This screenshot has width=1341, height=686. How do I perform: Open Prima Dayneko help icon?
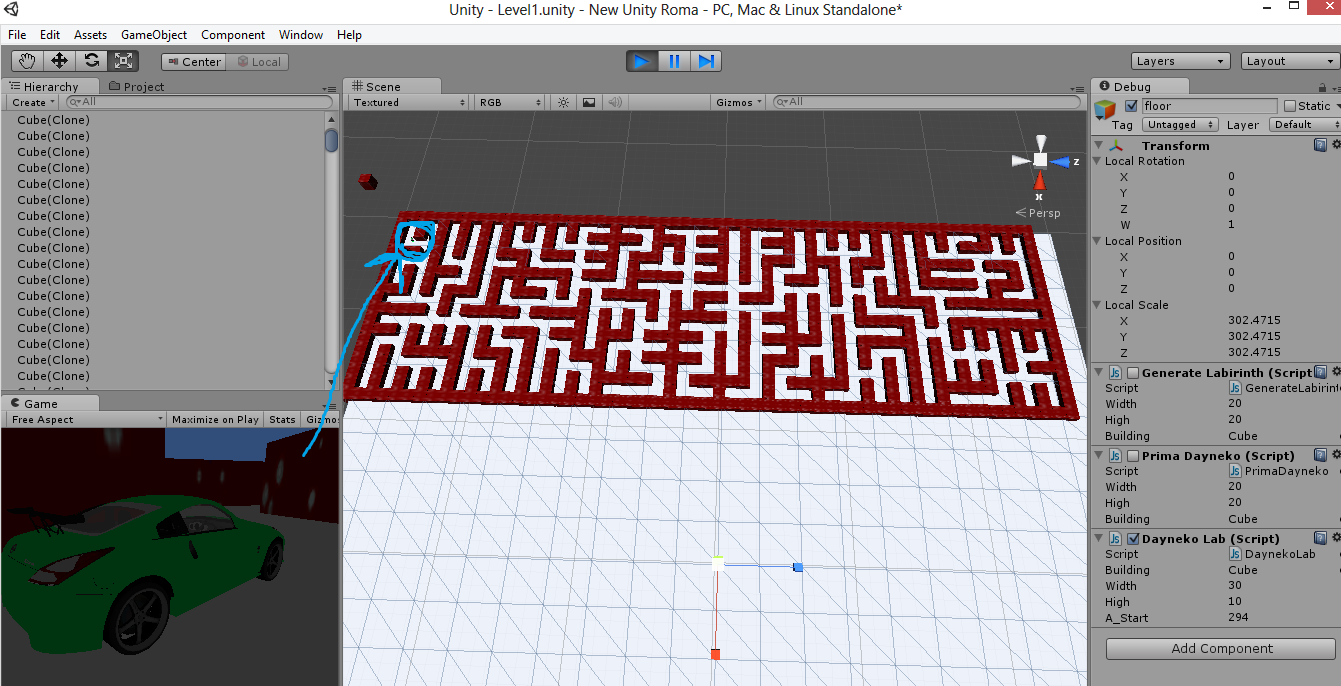click(x=1321, y=455)
